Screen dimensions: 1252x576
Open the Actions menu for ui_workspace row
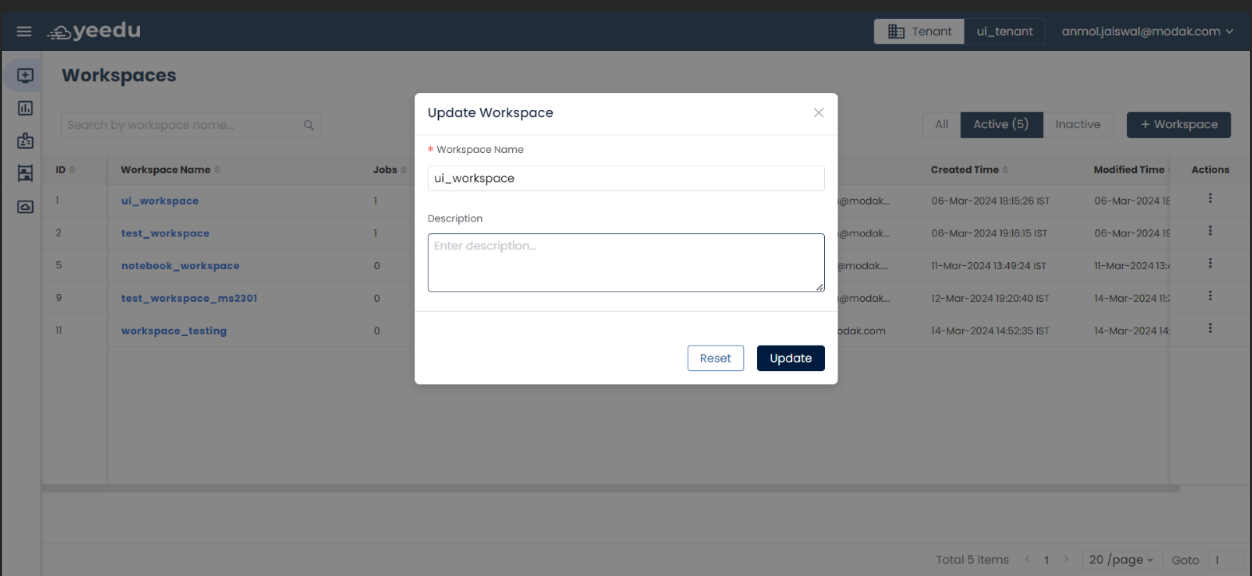pyautogui.click(x=1210, y=198)
